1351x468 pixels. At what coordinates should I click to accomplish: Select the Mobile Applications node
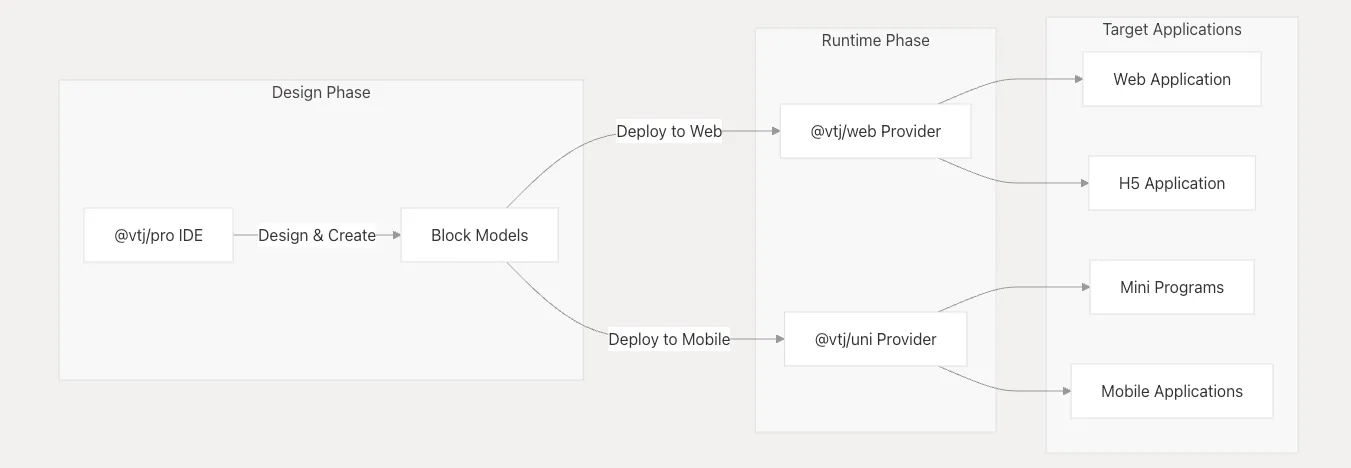pyautogui.click(x=1171, y=391)
